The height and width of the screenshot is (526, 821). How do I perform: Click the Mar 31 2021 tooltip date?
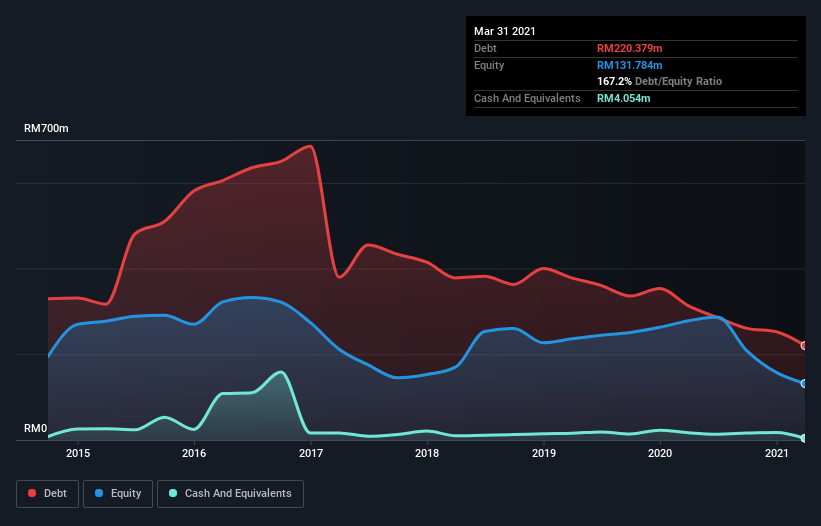tap(505, 31)
